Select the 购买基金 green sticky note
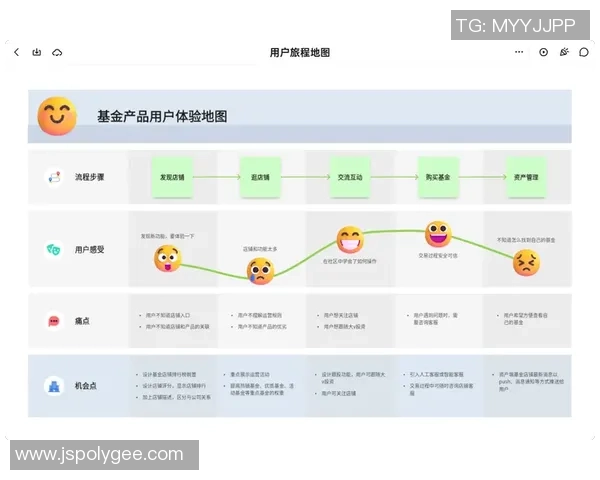The width and height of the screenshot is (600, 480). coord(438,177)
